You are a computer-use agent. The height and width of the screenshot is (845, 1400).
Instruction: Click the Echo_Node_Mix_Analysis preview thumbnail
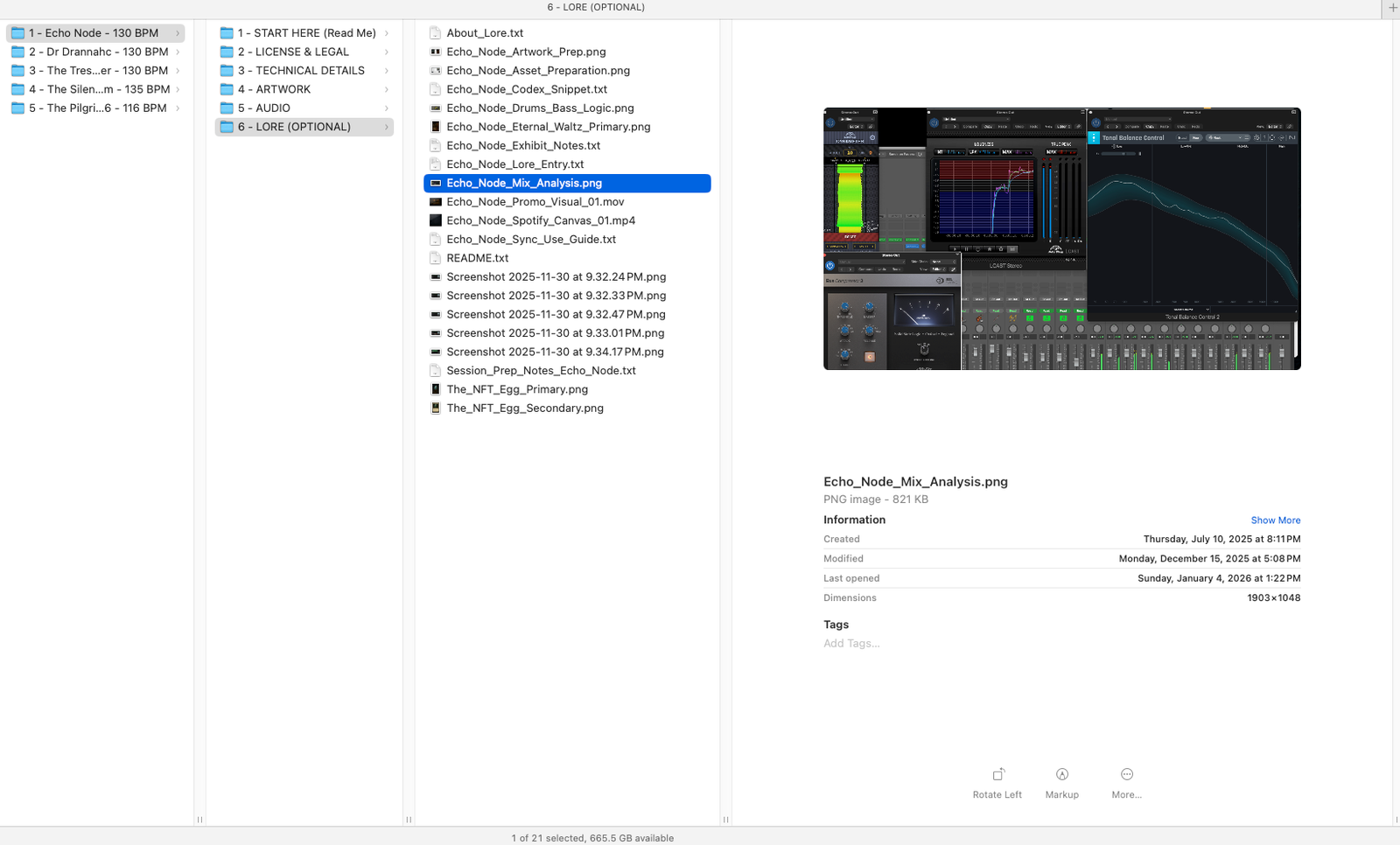click(x=1061, y=239)
